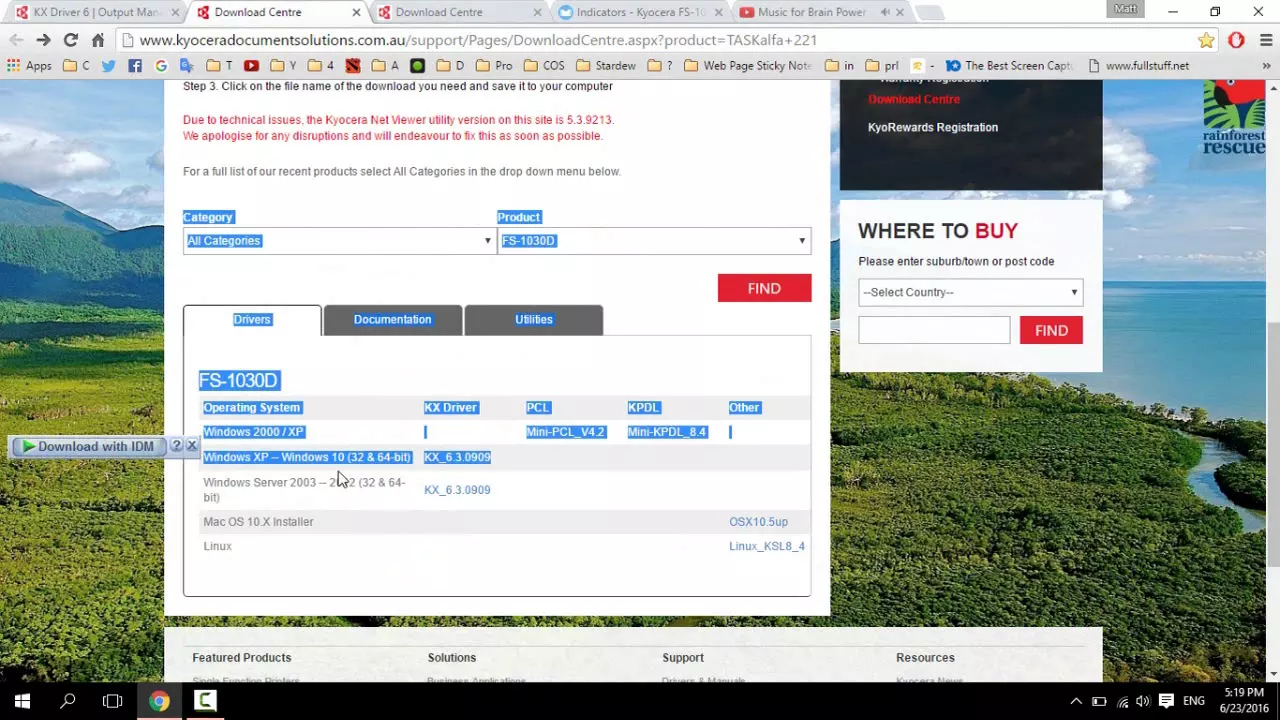Screen dimensions: 1280x720
Task: Go back with the browser back arrow
Action: [x=16, y=40]
